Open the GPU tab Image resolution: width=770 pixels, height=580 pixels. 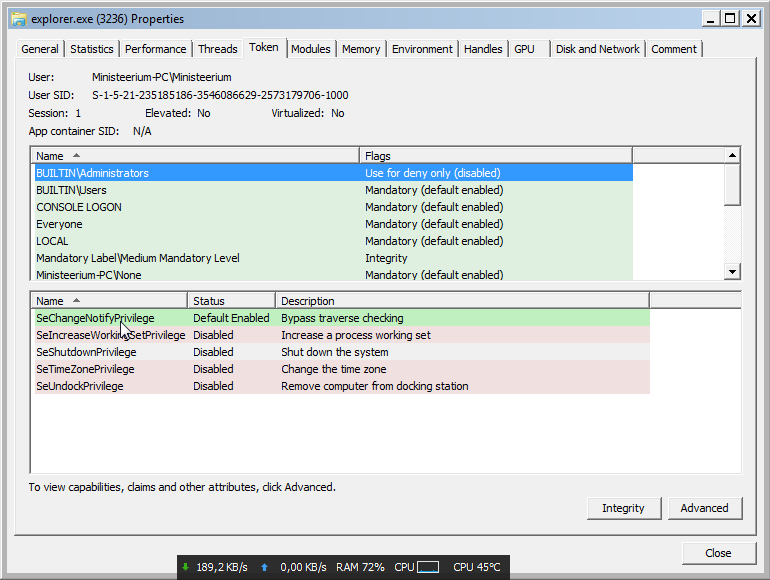524,49
